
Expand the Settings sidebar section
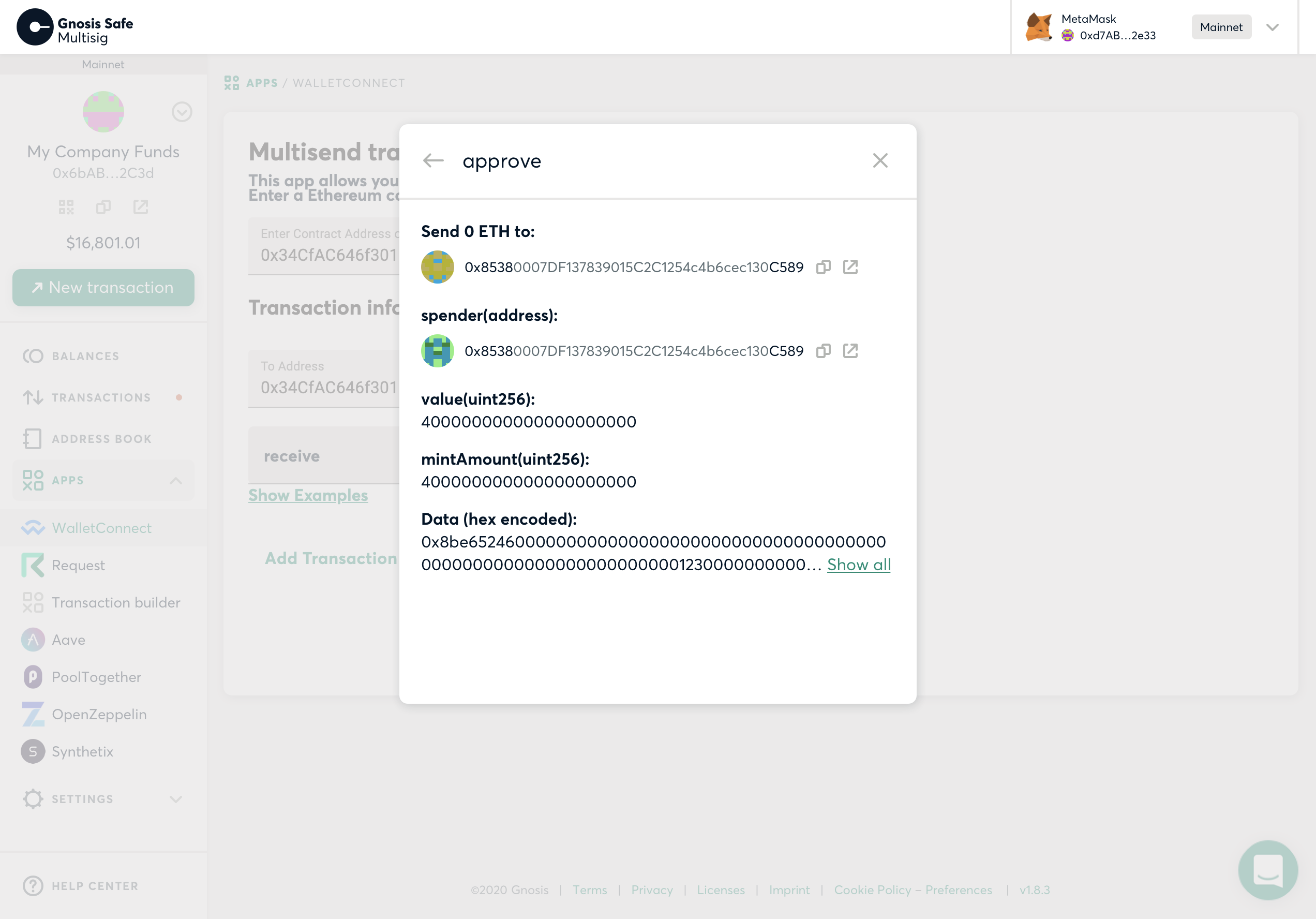pos(175,799)
